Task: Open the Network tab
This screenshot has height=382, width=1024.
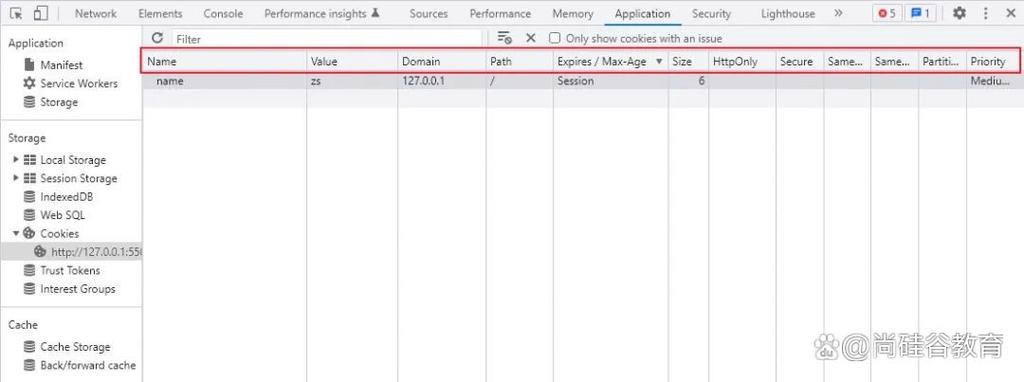Action: pyautogui.click(x=95, y=13)
